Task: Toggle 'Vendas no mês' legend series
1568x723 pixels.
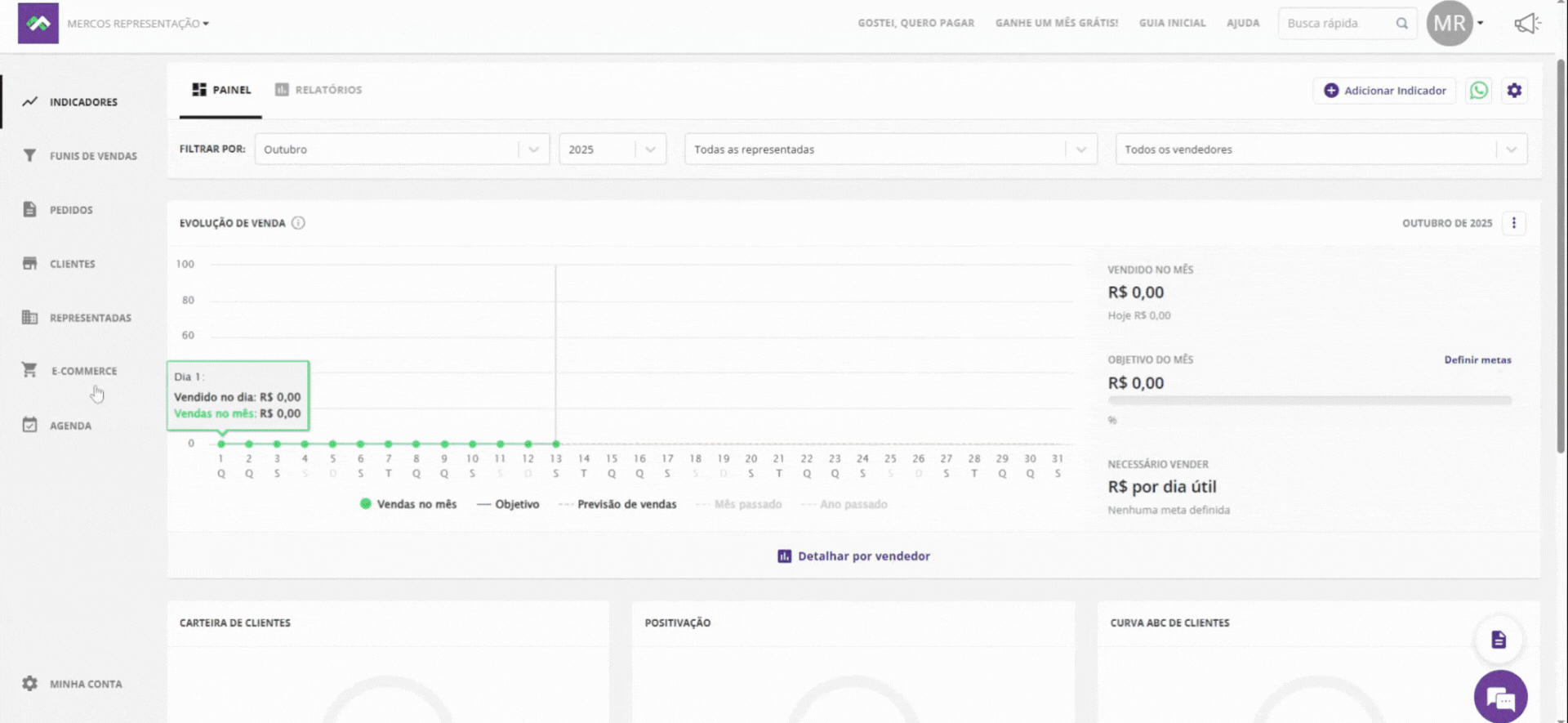Action: pyautogui.click(x=408, y=504)
